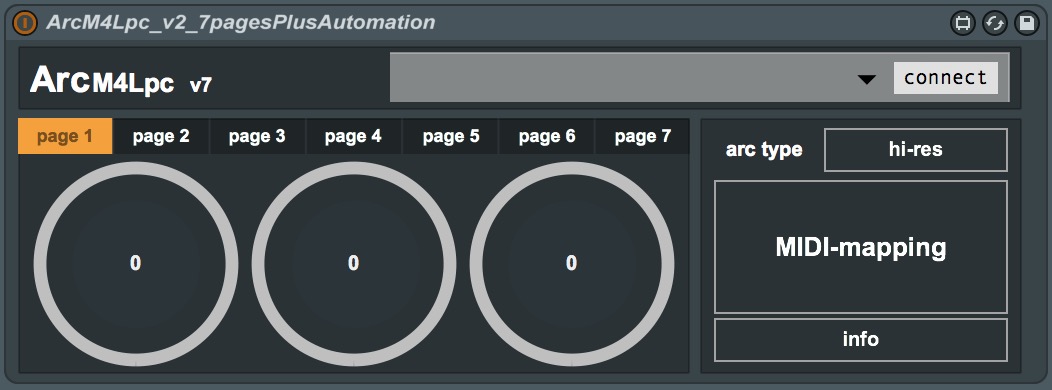1052x390 pixels.
Task: Go to the page 5 tab
Action: [x=451, y=136]
